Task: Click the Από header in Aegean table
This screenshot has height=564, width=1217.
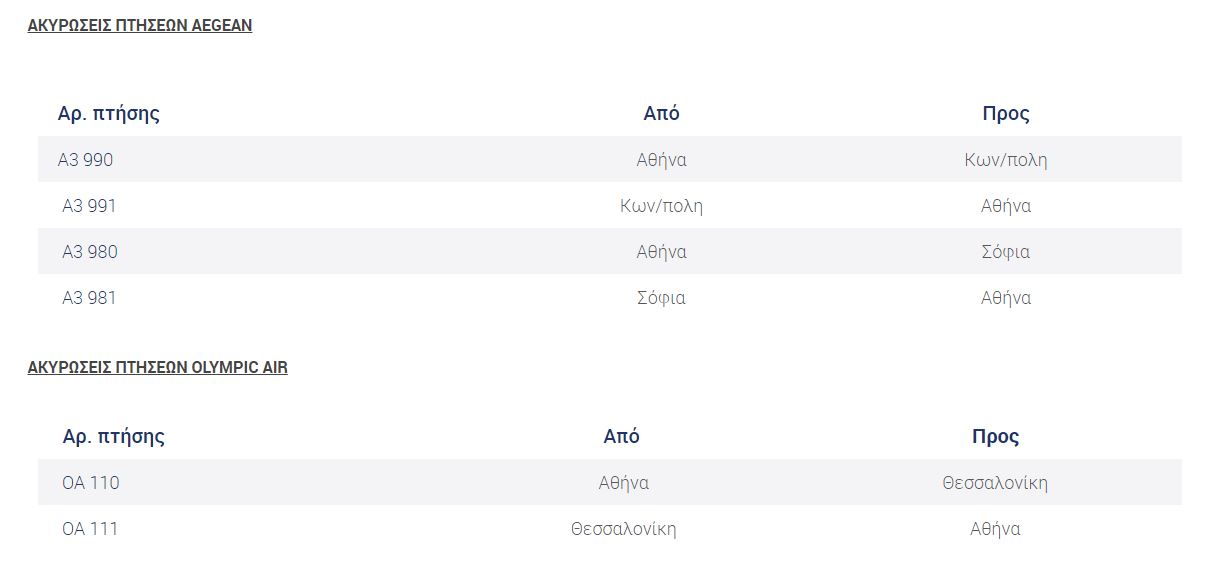Action: click(661, 114)
